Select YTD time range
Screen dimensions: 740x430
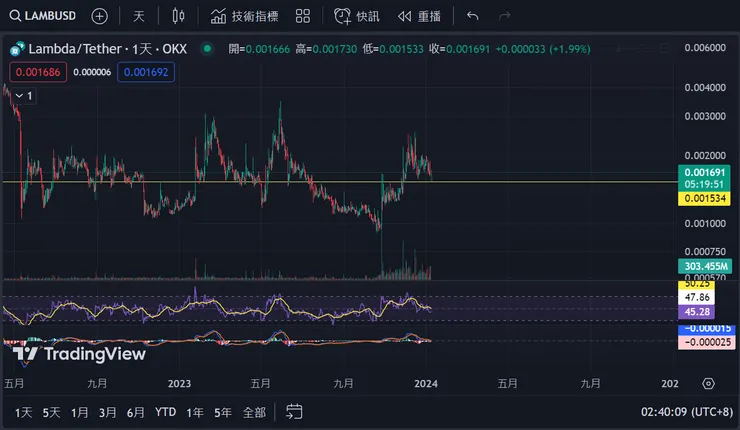pyautogui.click(x=166, y=412)
